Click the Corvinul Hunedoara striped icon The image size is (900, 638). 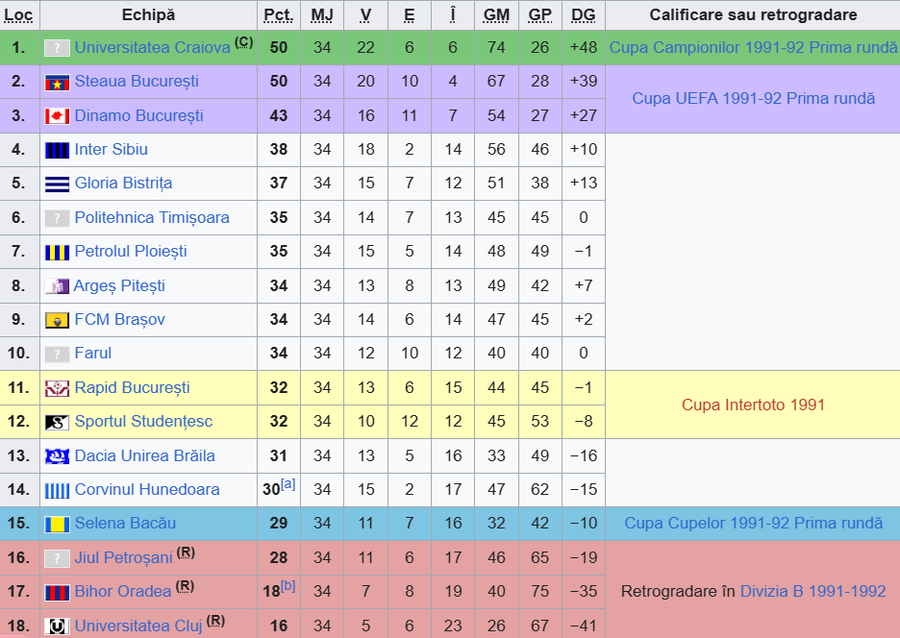(x=57, y=490)
